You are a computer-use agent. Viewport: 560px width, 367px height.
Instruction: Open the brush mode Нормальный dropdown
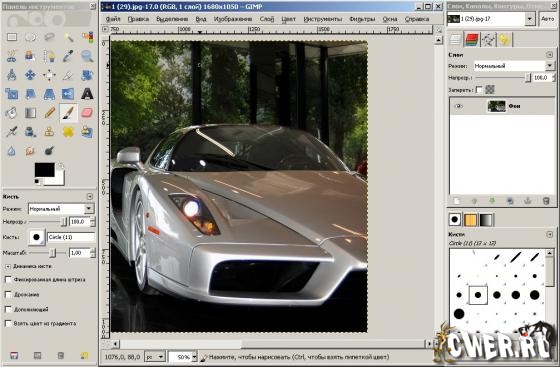coord(61,208)
